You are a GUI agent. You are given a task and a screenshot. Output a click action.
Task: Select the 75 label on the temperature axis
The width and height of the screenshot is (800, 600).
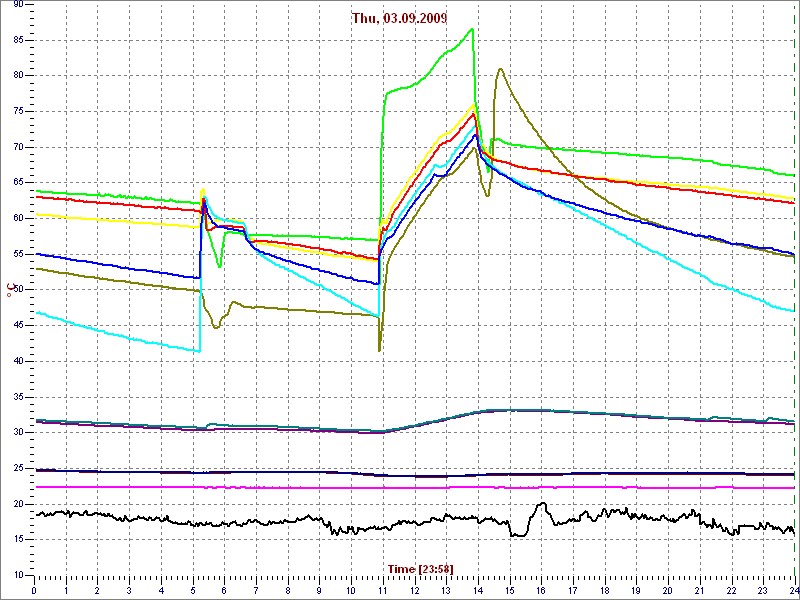pyautogui.click(x=18, y=111)
